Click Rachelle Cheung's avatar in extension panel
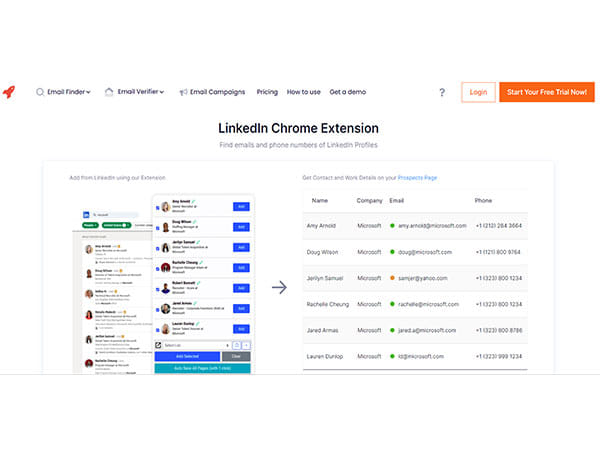The width and height of the screenshot is (600, 450). (166, 267)
